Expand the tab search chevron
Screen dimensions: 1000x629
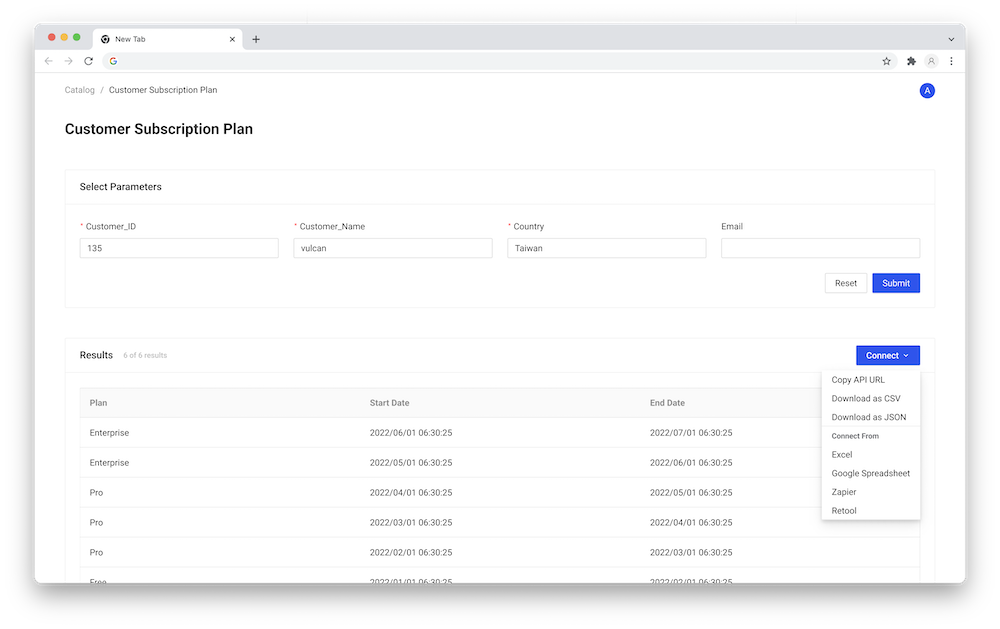[951, 39]
